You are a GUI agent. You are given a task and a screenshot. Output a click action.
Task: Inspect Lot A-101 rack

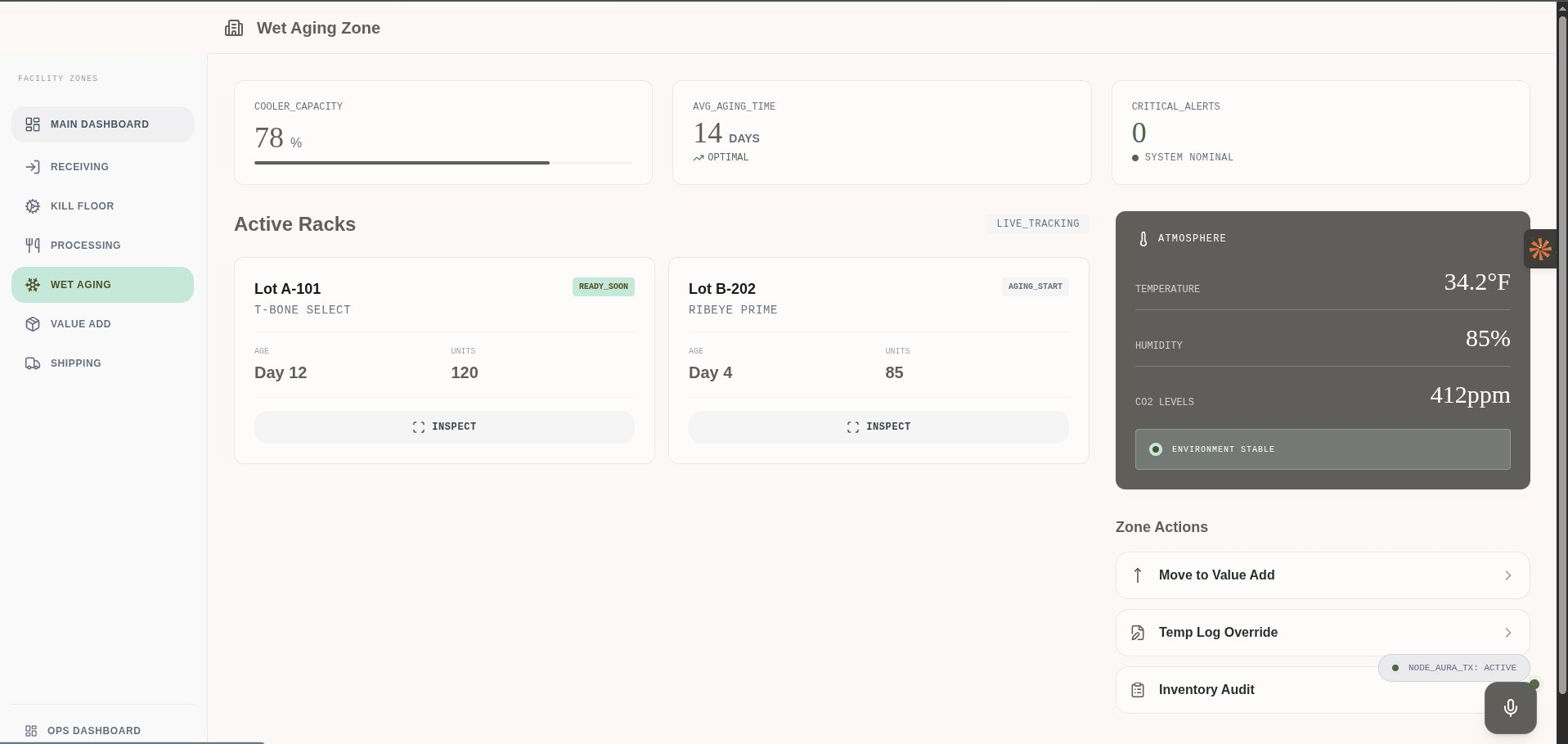[x=444, y=427]
